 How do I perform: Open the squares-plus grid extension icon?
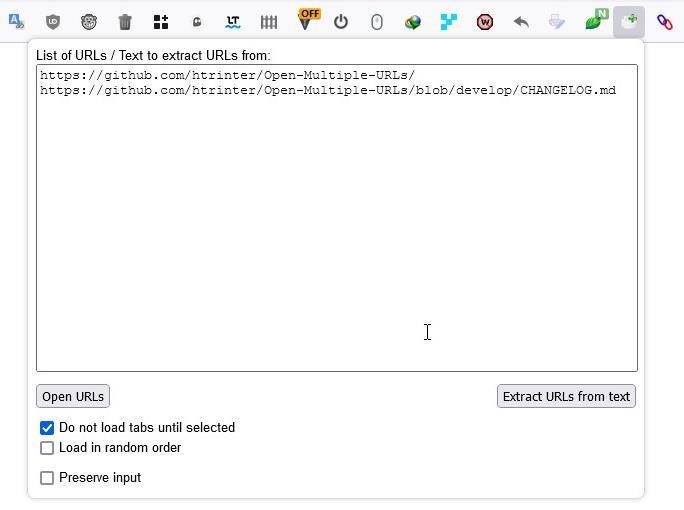[161, 22]
